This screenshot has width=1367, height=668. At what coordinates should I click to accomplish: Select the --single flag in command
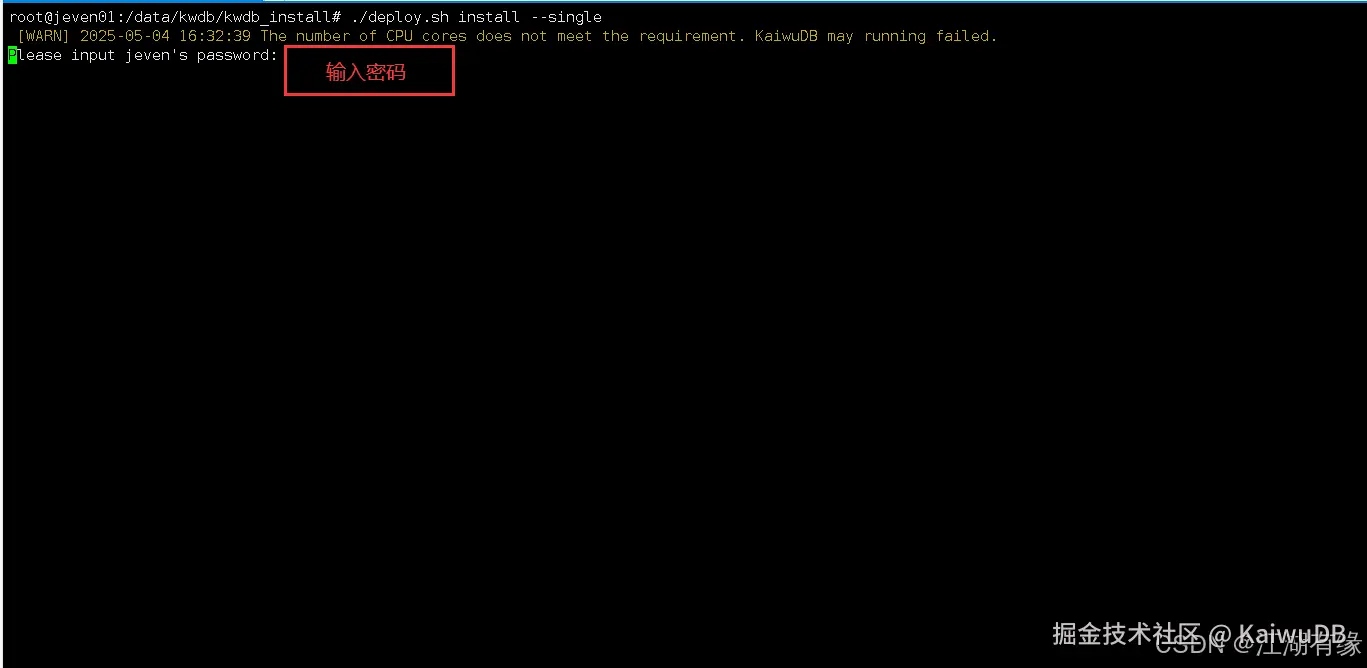tap(565, 17)
